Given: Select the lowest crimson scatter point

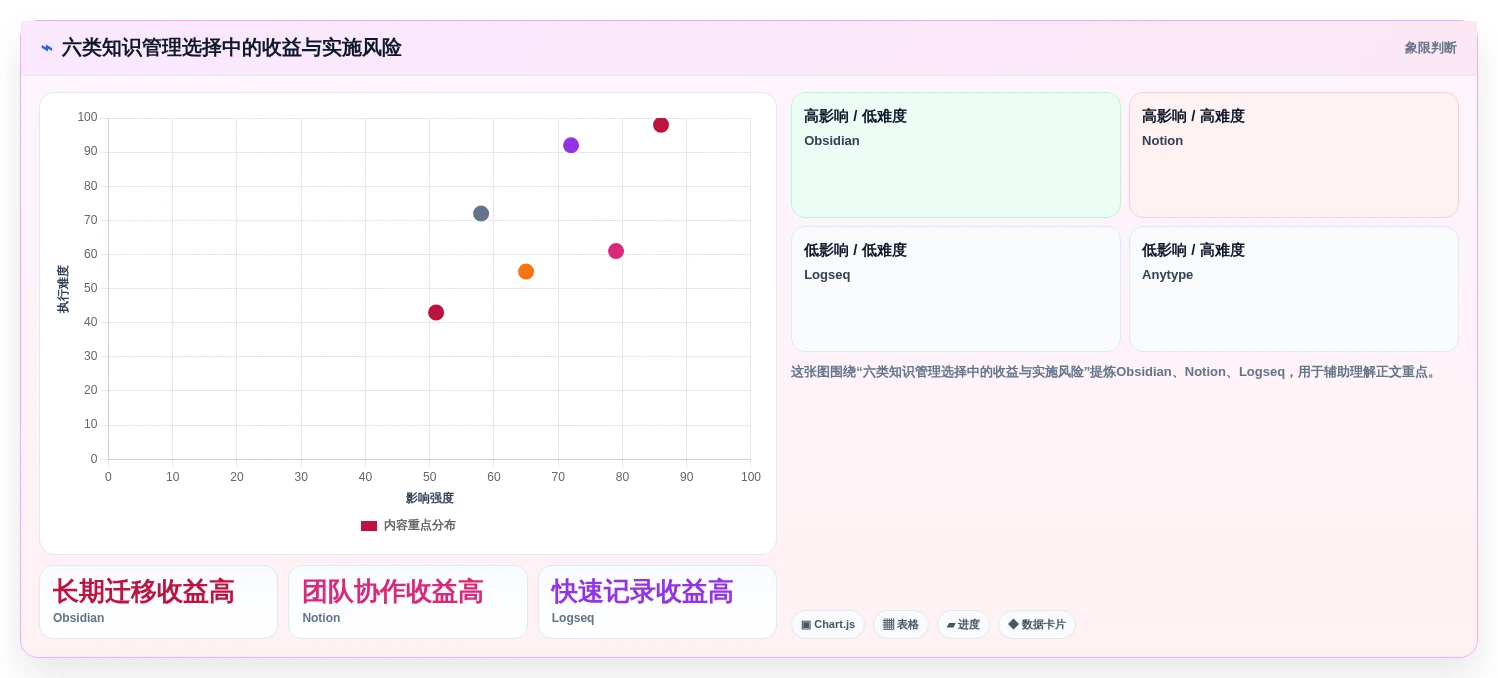Looking at the screenshot, I should coord(436,312).
